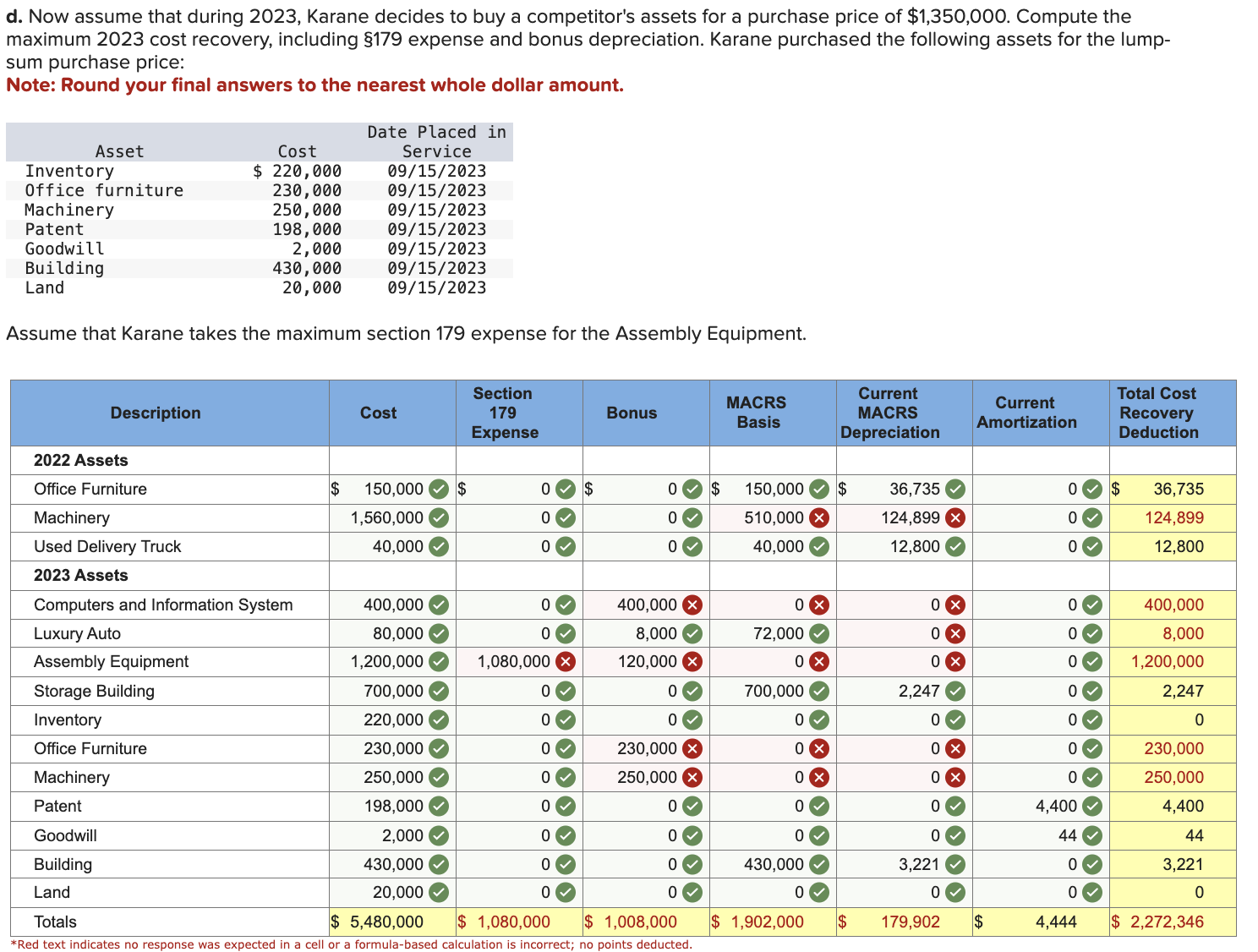Click the depreciation total '179,902'
The image size is (1258, 952).
coord(911,922)
